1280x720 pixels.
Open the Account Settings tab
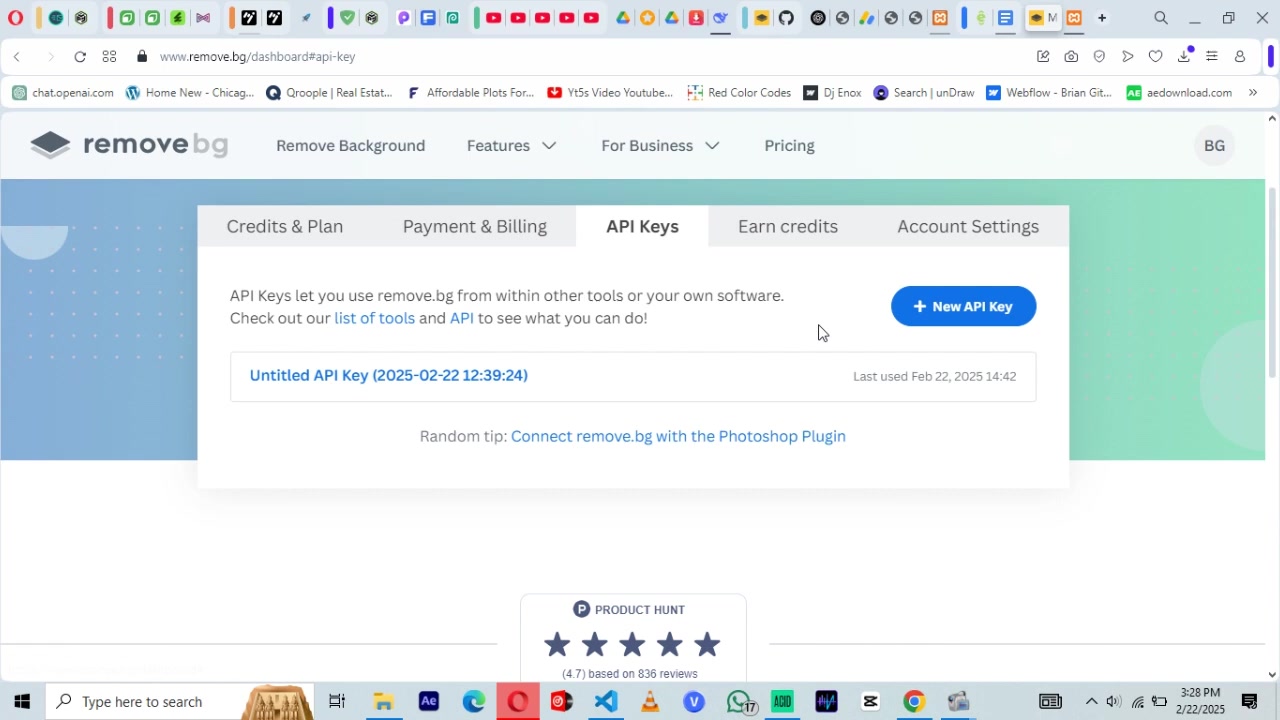coord(968,226)
